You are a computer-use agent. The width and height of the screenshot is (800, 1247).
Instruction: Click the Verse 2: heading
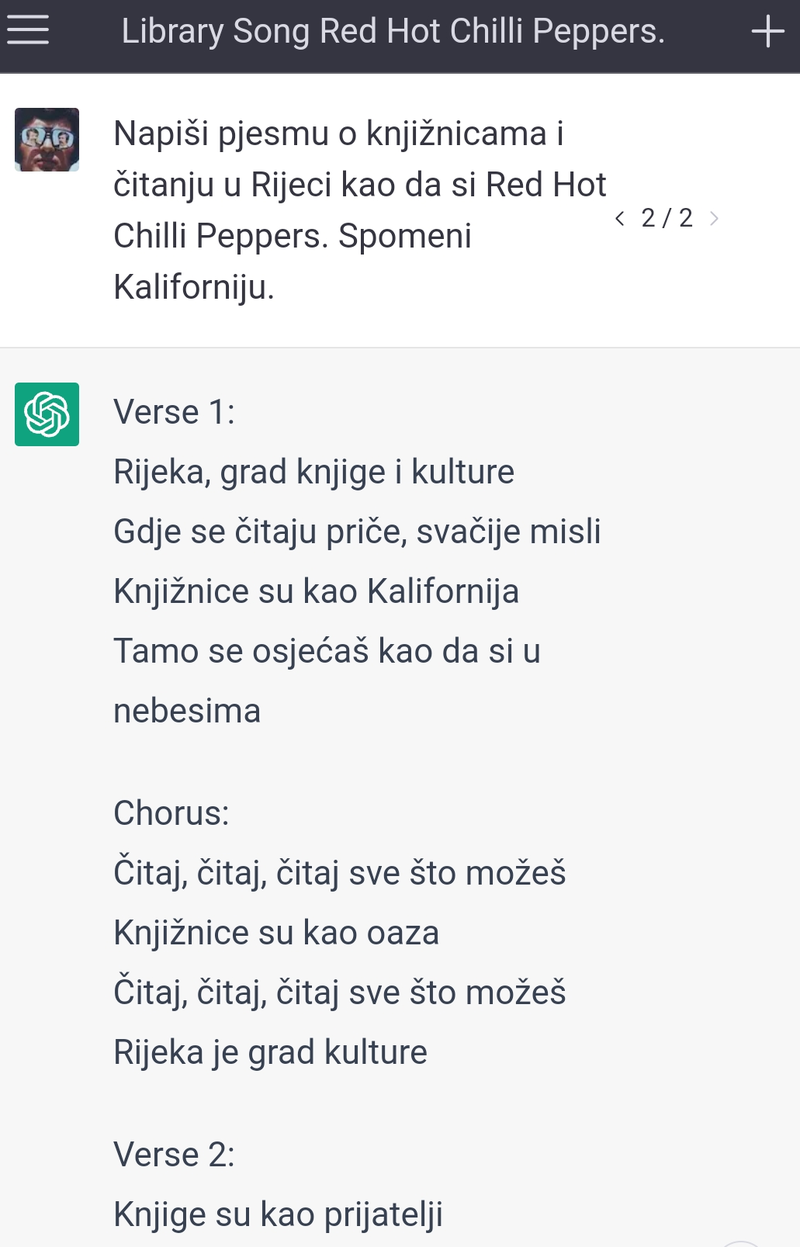(174, 1154)
